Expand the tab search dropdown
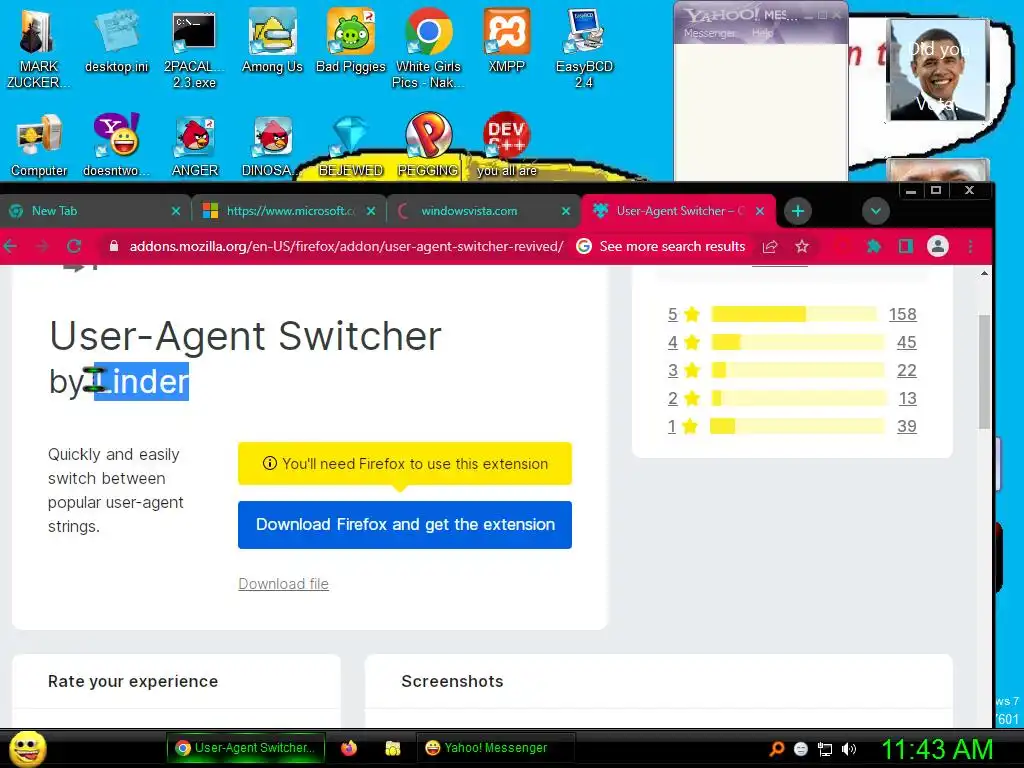1024x768 pixels. tap(875, 211)
